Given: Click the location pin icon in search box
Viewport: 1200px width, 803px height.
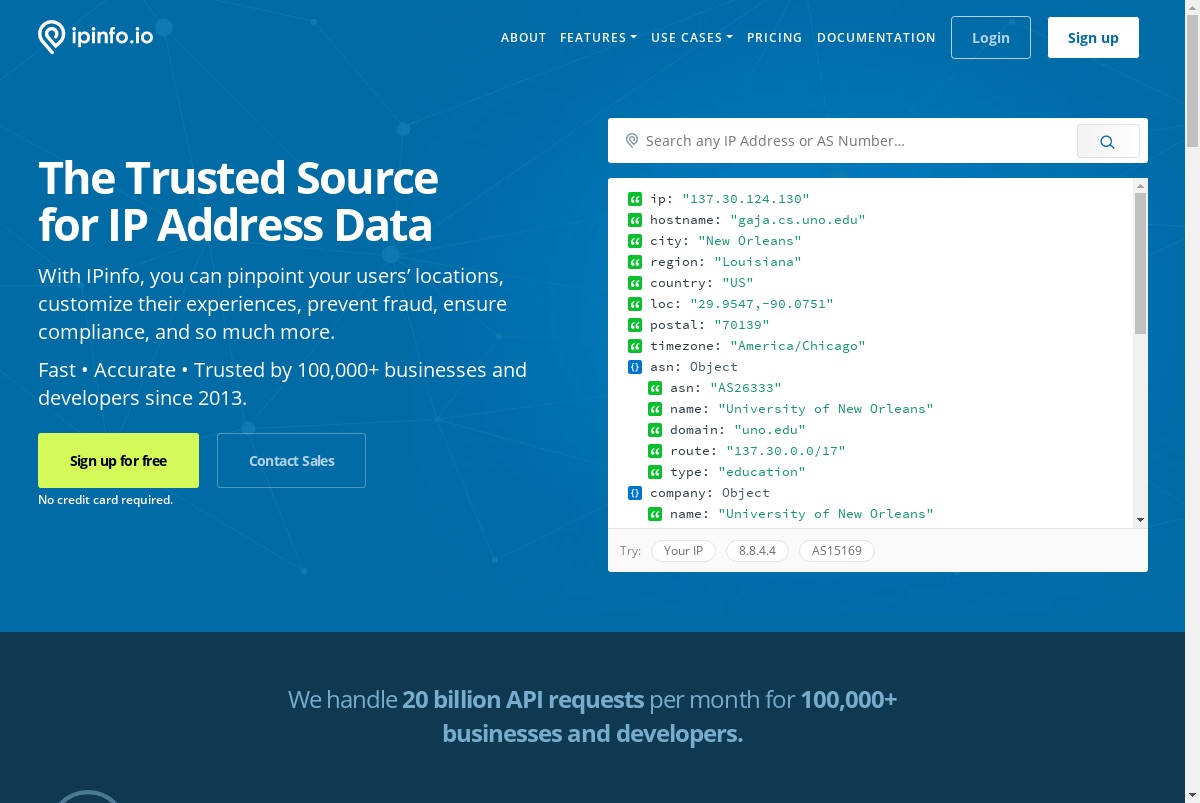Looking at the screenshot, I should point(632,141).
